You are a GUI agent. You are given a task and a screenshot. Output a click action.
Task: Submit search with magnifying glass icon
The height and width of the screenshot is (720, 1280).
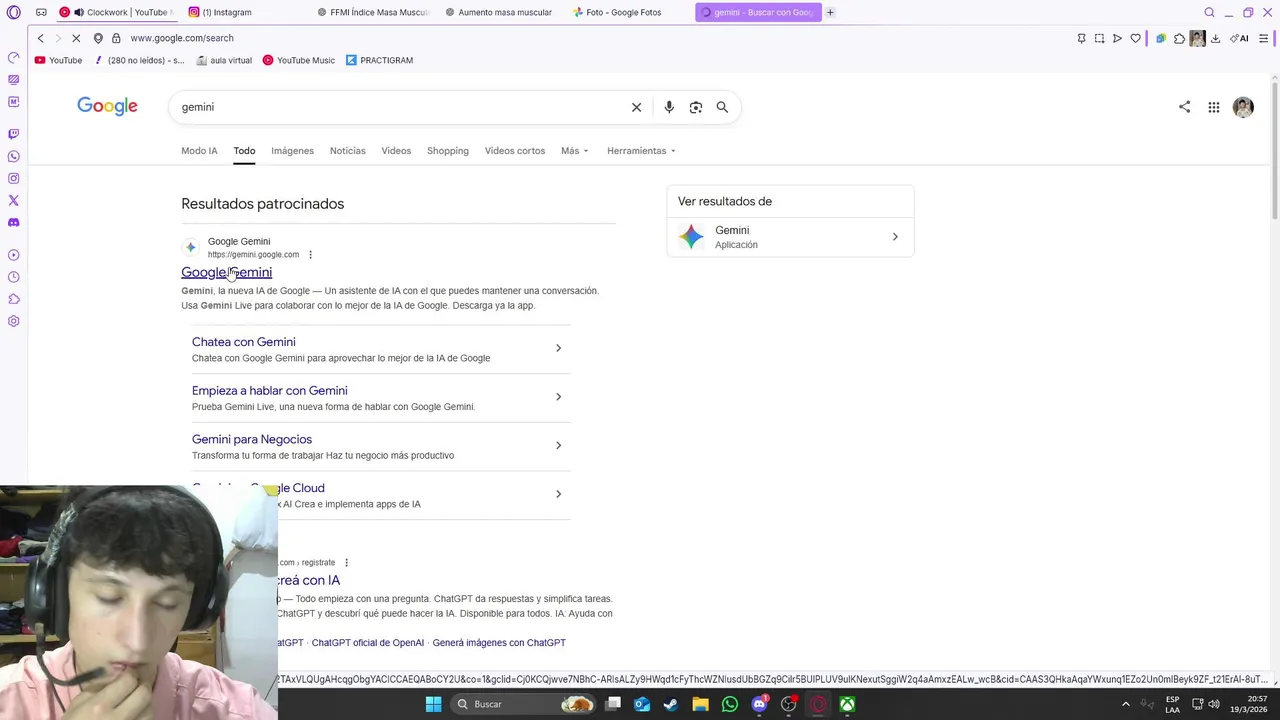pyautogui.click(x=722, y=107)
